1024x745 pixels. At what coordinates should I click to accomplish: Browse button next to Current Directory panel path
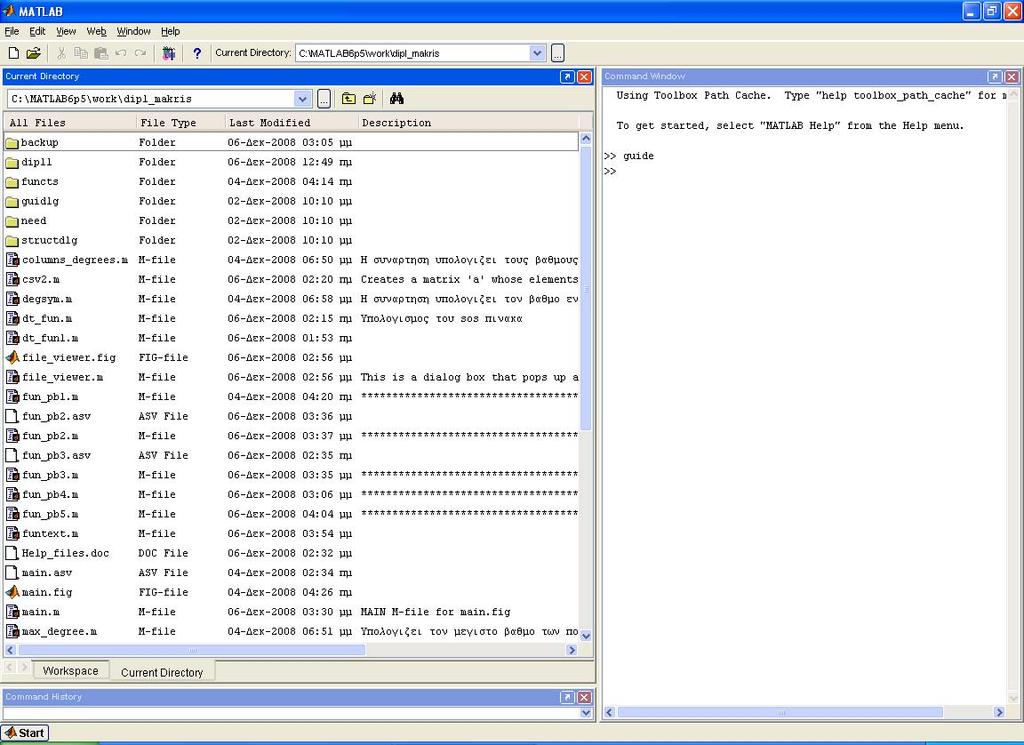[324, 99]
